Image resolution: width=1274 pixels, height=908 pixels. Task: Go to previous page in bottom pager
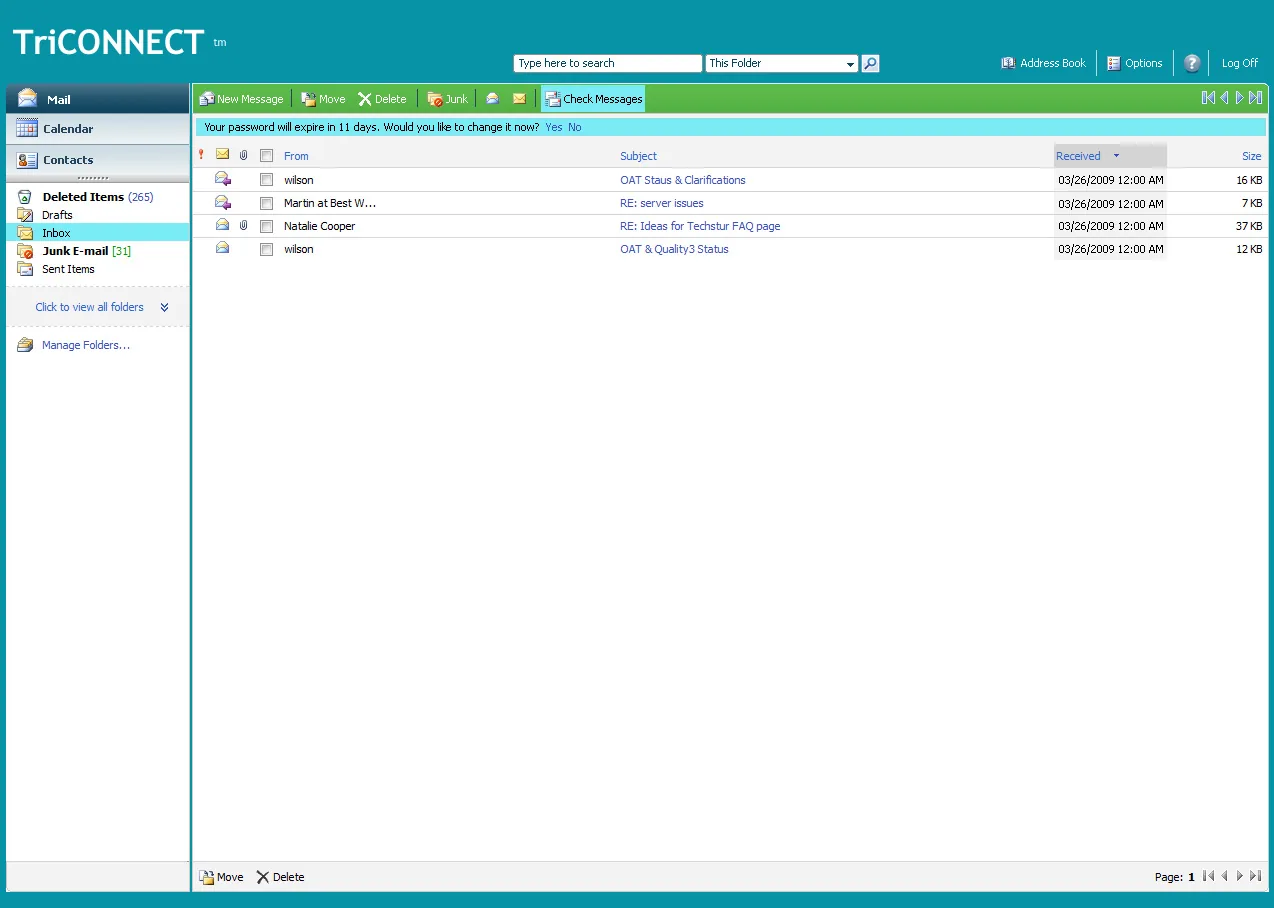[x=1224, y=876]
